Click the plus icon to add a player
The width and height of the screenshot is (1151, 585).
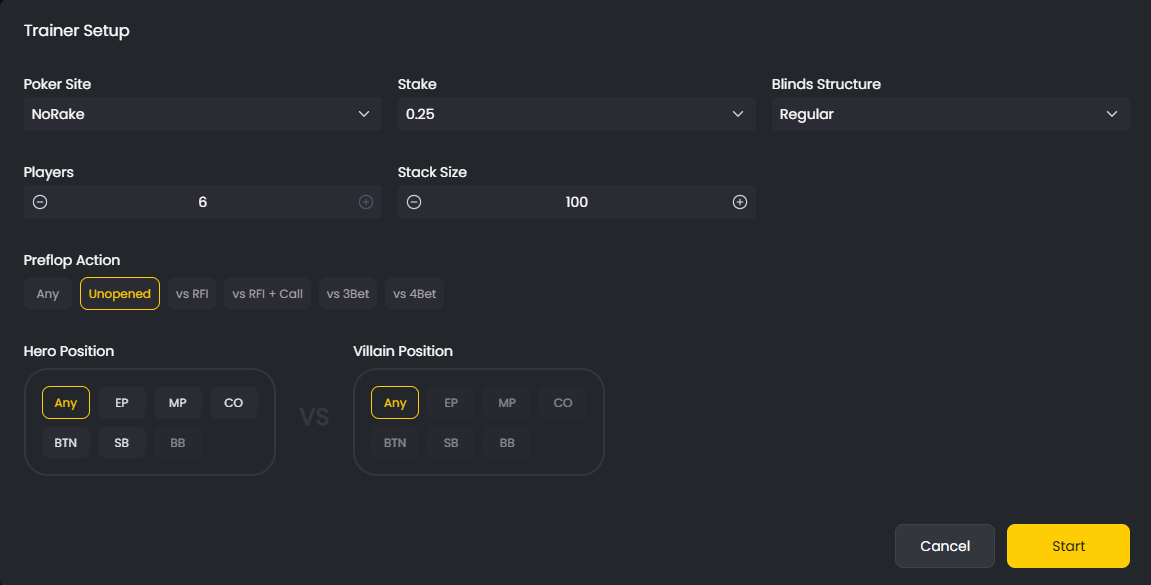pyautogui.click(x=365, y=201)
